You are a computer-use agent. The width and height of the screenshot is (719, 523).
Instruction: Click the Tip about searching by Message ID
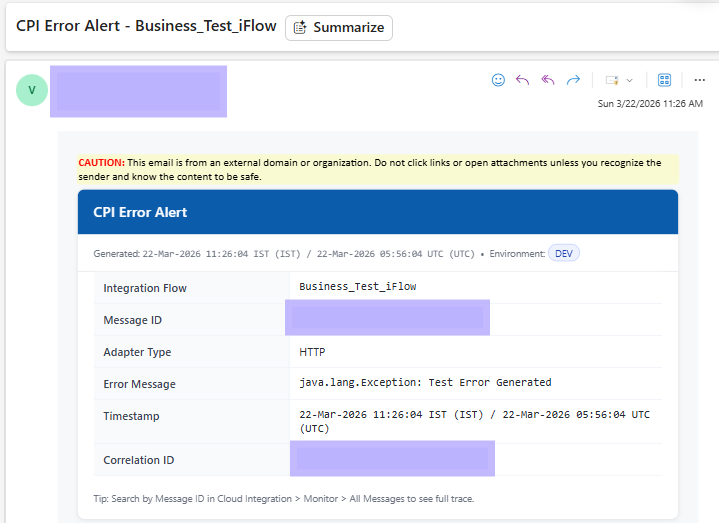(x=283, y=499)
